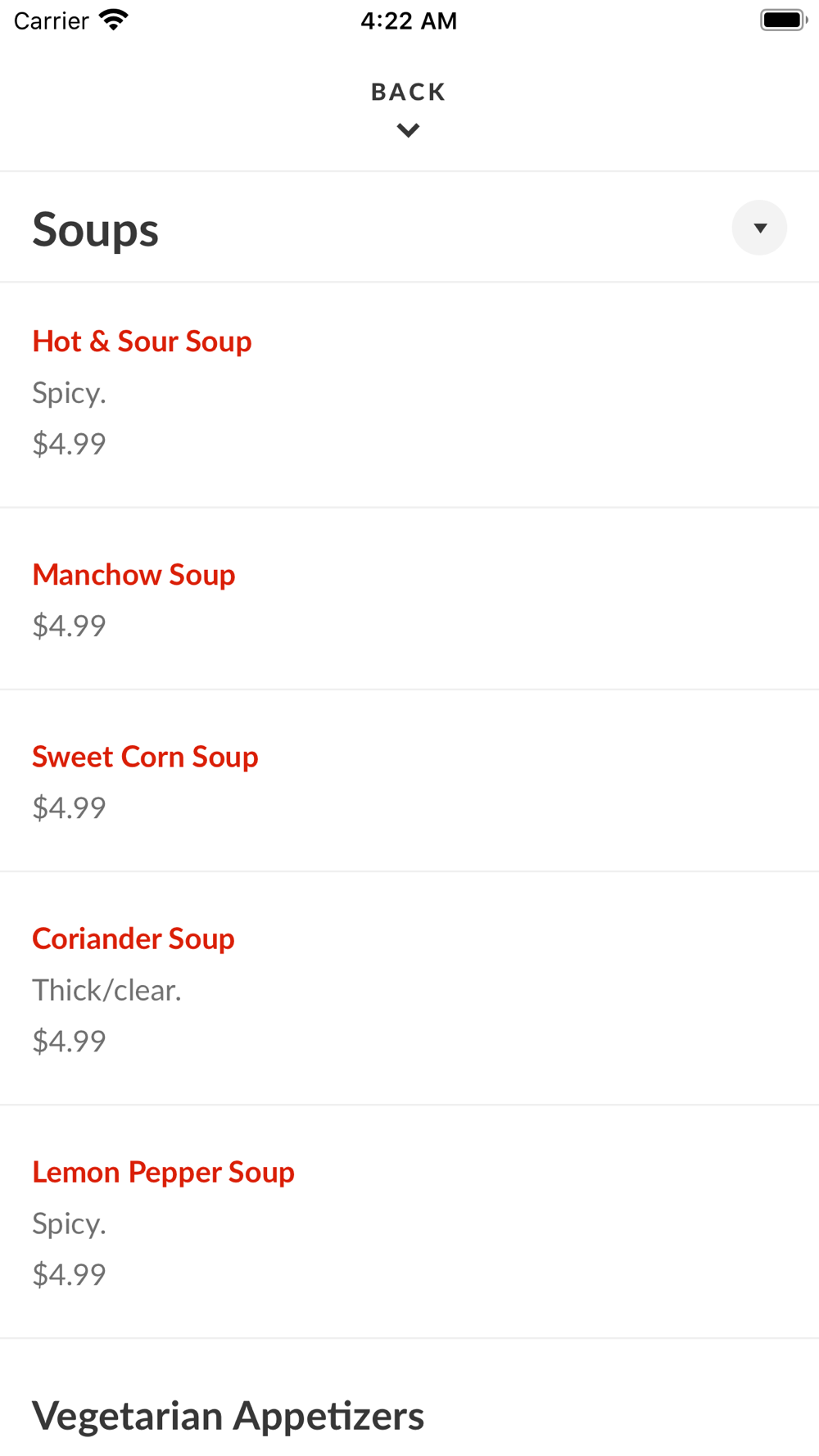The height and width of the screenshot is (1456, 819).
Task: Click the Wi-Fi icon in status bar
Action: click(x=114, y=20)
